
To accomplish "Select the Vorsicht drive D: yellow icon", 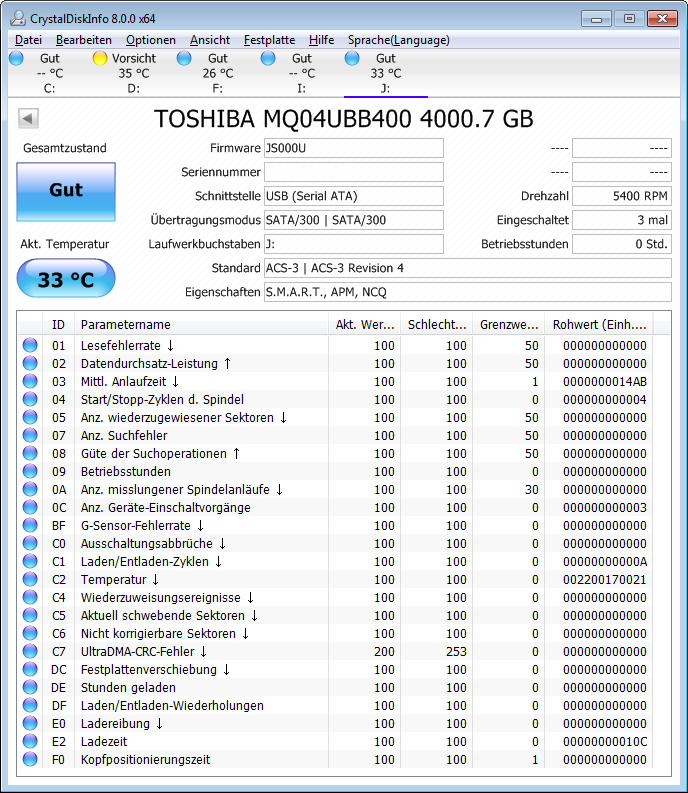I will pyautogui.click(x=100, y=58).
